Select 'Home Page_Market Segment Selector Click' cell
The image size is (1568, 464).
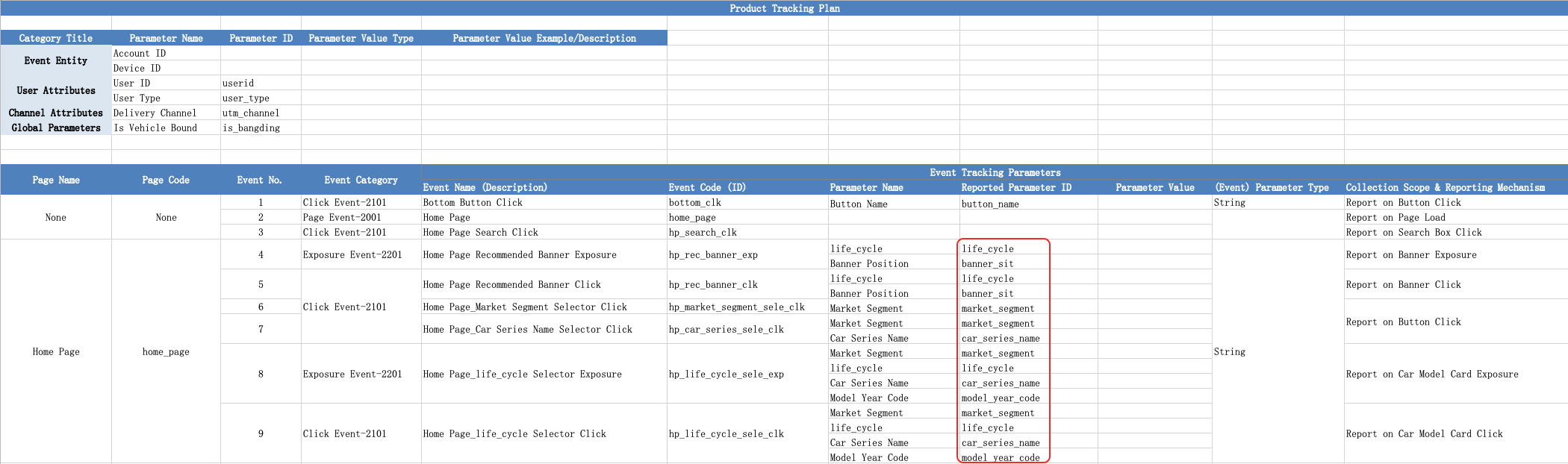[x=544, y=307]
